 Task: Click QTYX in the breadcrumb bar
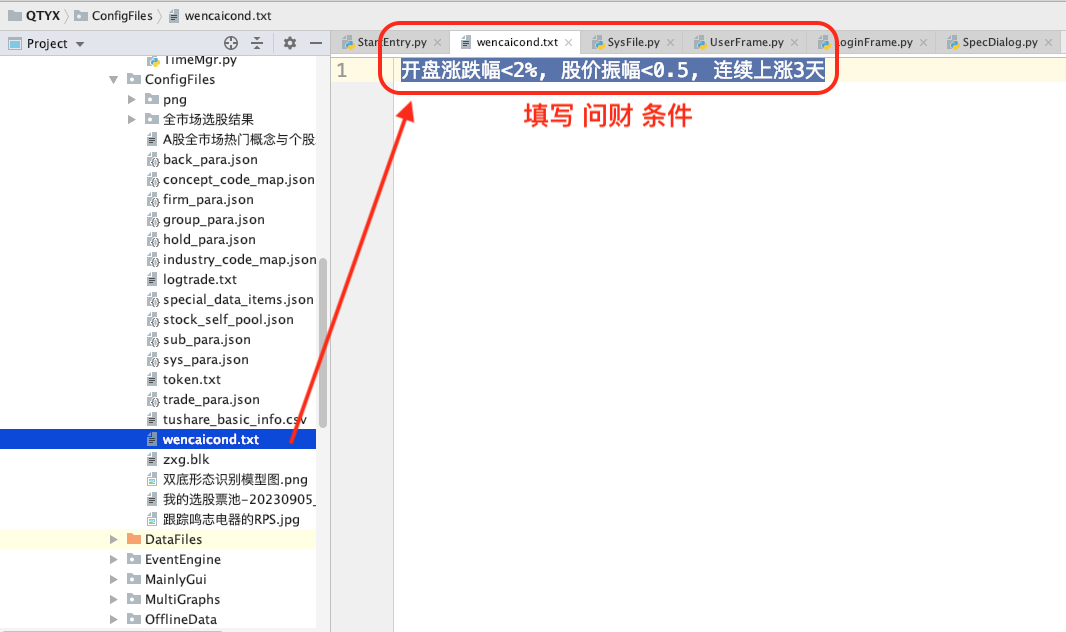34,15
